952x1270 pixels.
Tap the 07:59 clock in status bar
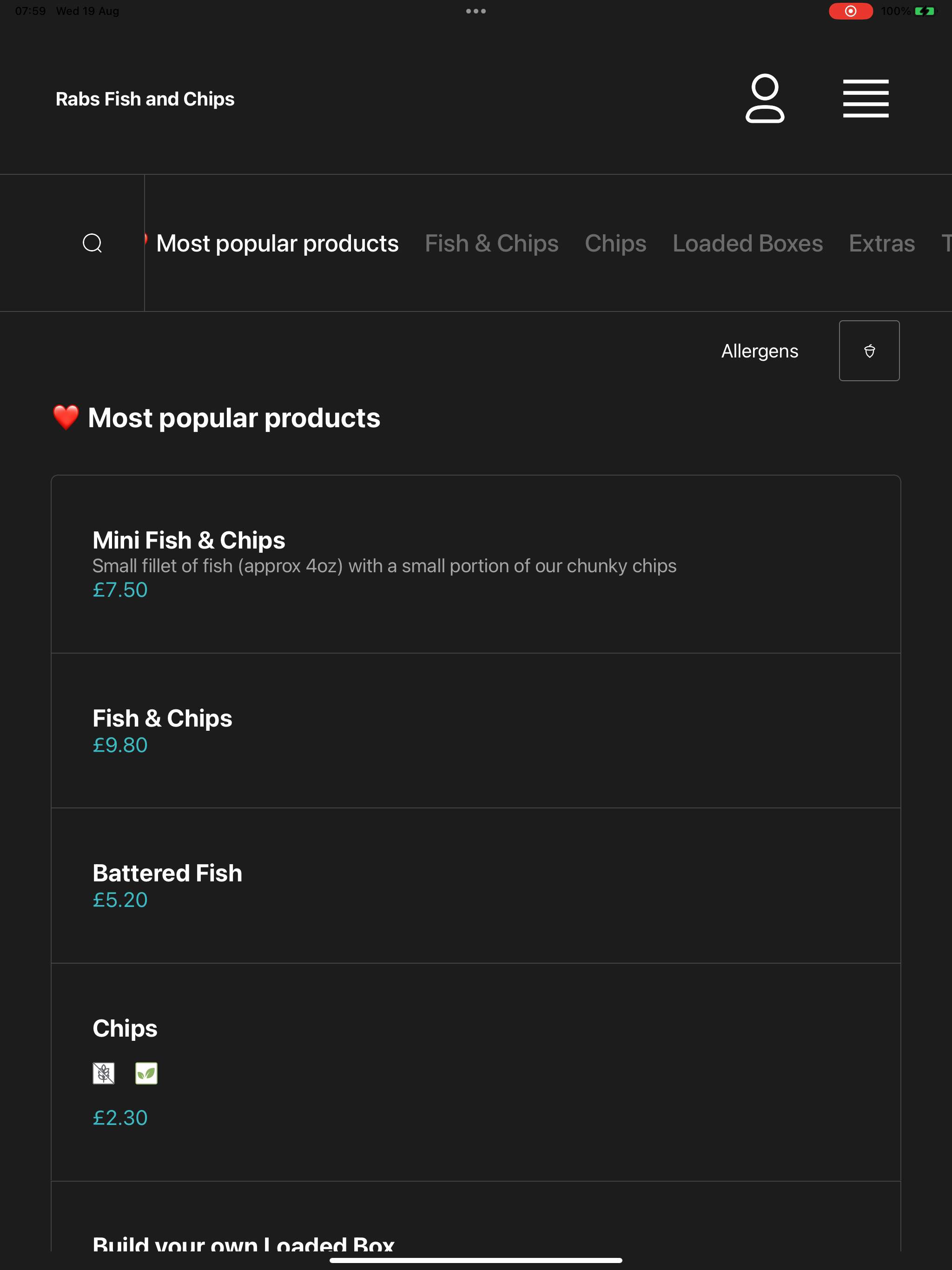point(30,11)
